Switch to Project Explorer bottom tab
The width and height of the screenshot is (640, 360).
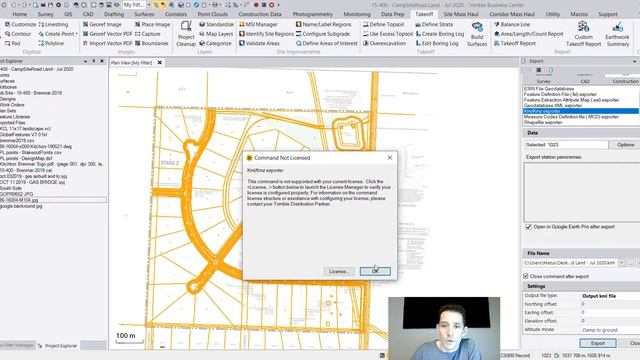click(x=58, y=346)
